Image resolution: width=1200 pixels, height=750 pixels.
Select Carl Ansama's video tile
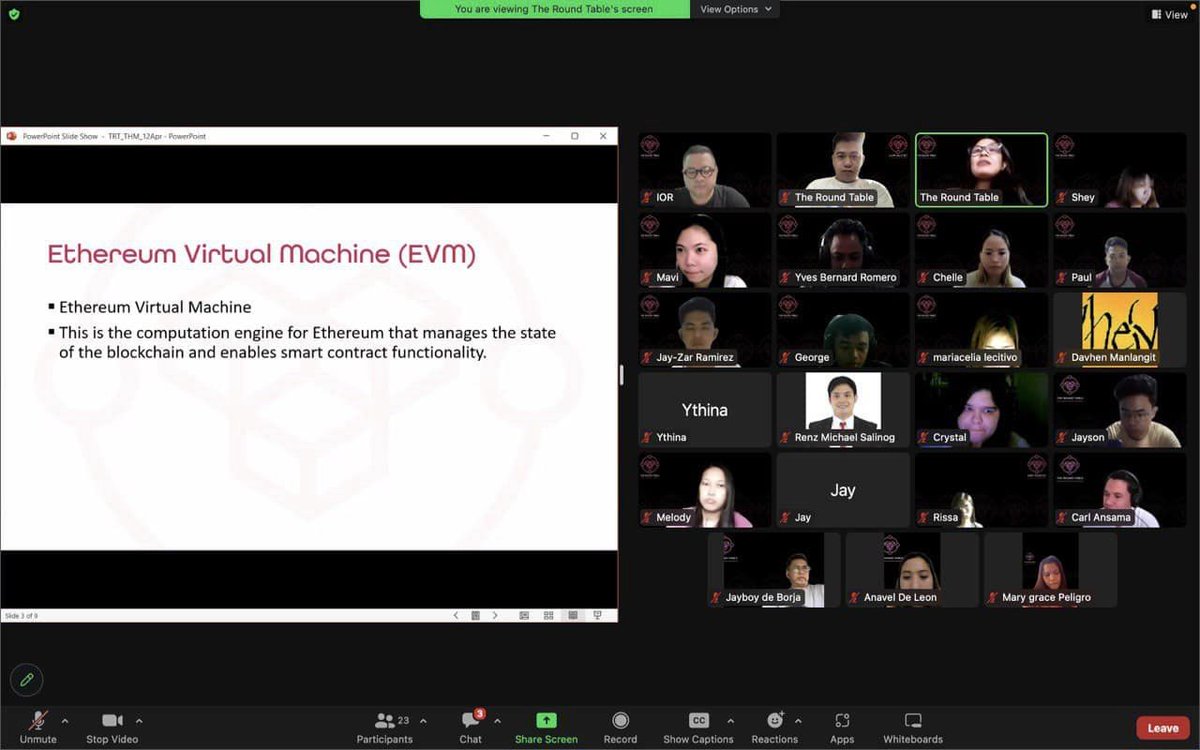[1120, 490]
